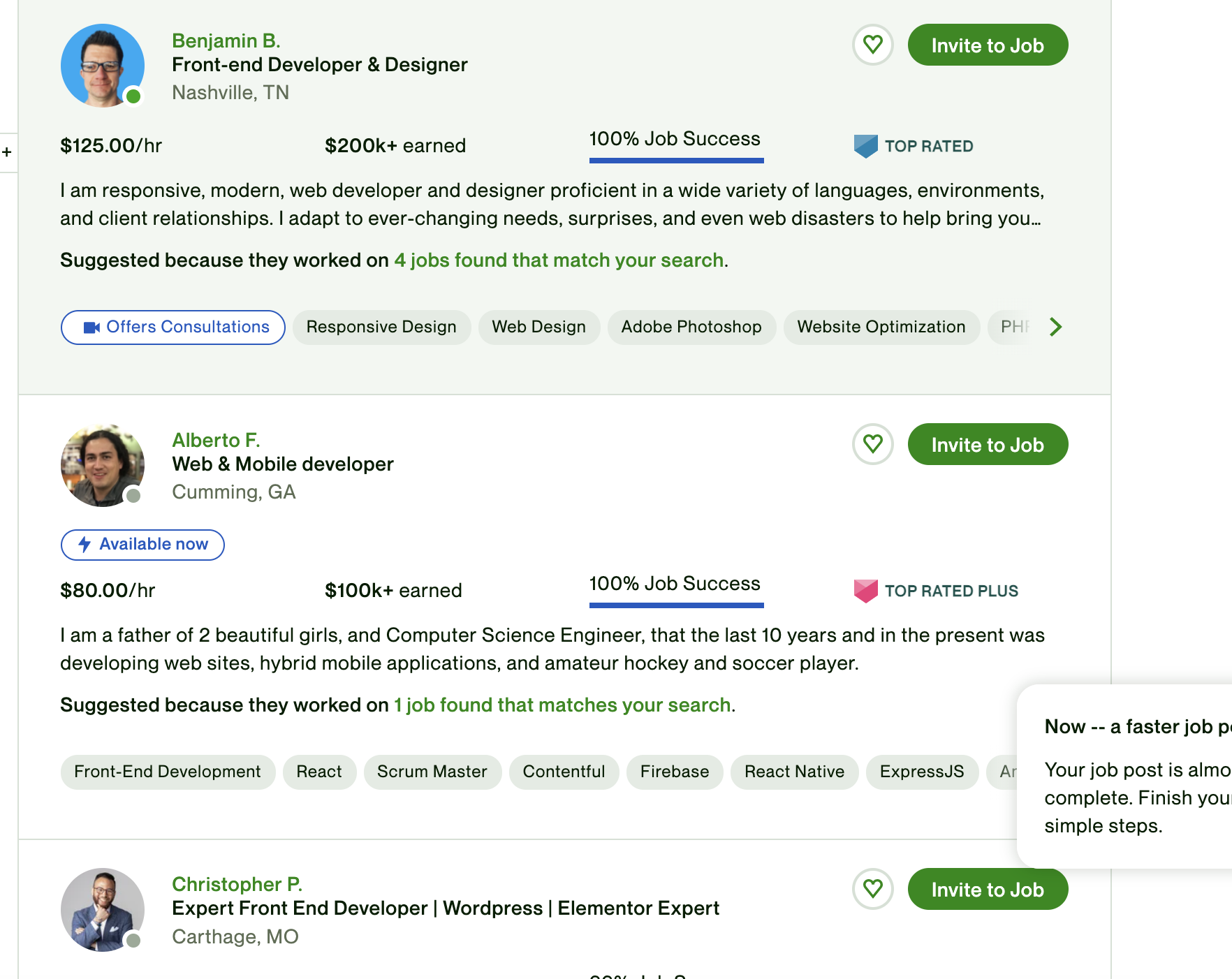Click the Web & Mobile developer title

click(x=283, y=464)
